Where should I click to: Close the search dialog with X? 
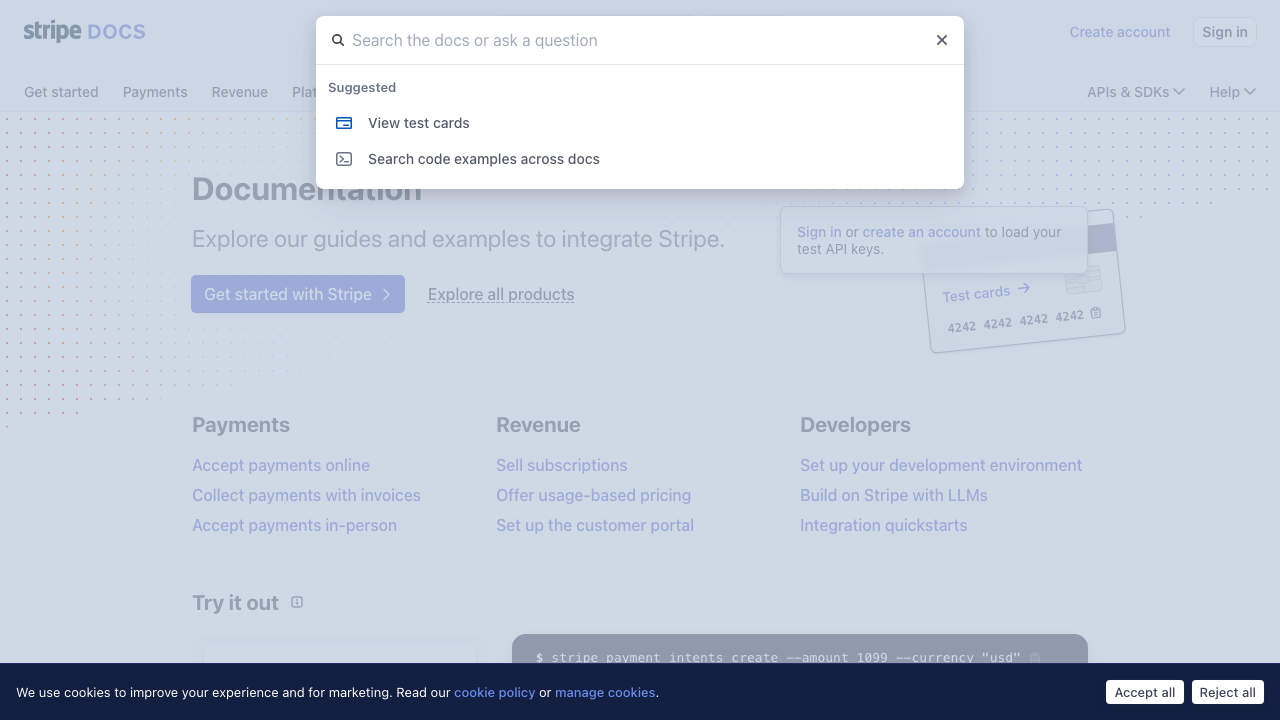[x=942, y=40]
